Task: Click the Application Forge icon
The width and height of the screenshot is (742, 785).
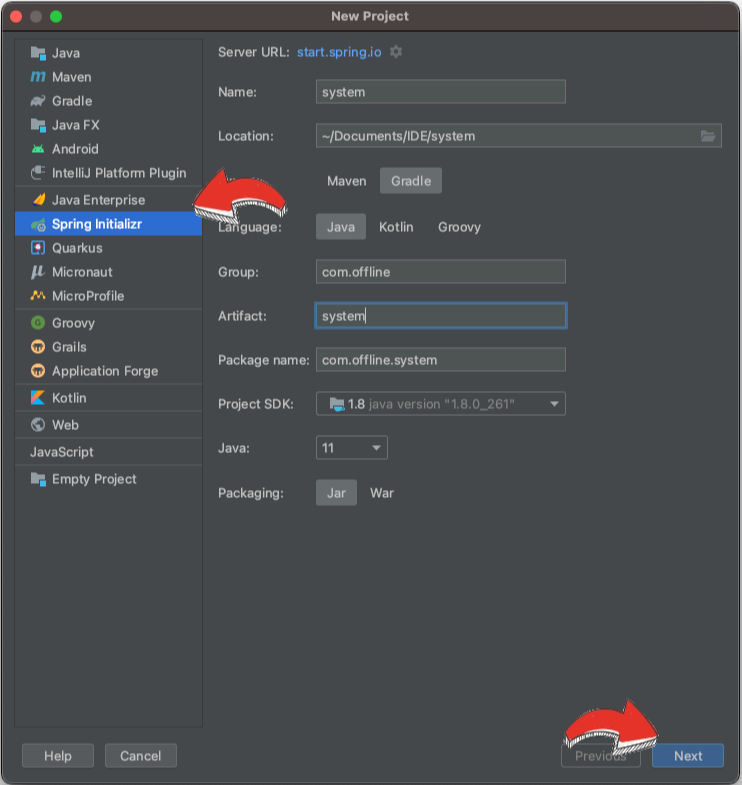Action: tap(38, 370)
